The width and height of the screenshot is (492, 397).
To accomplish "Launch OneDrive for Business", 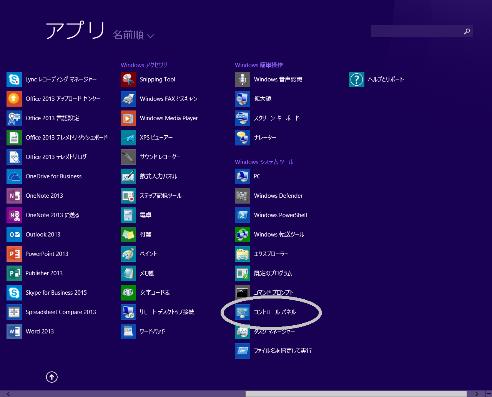I will click(x=44, y=176).
